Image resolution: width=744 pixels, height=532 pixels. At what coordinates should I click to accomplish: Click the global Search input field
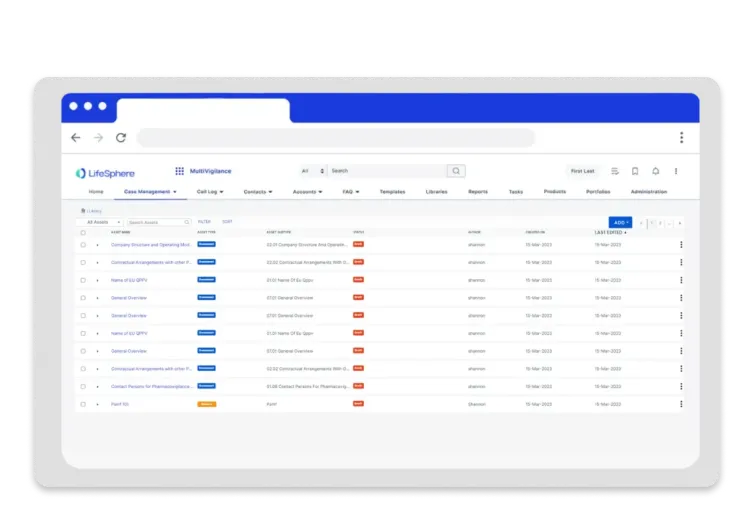[387, 171]
